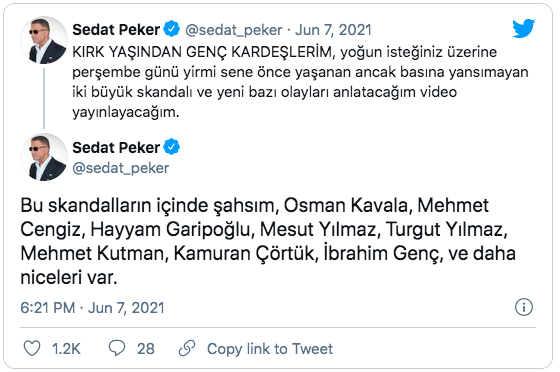Like the tweet with heart icon
Image resolution: width=560 pixels, height=372 pixels.
tap(32, 348)
